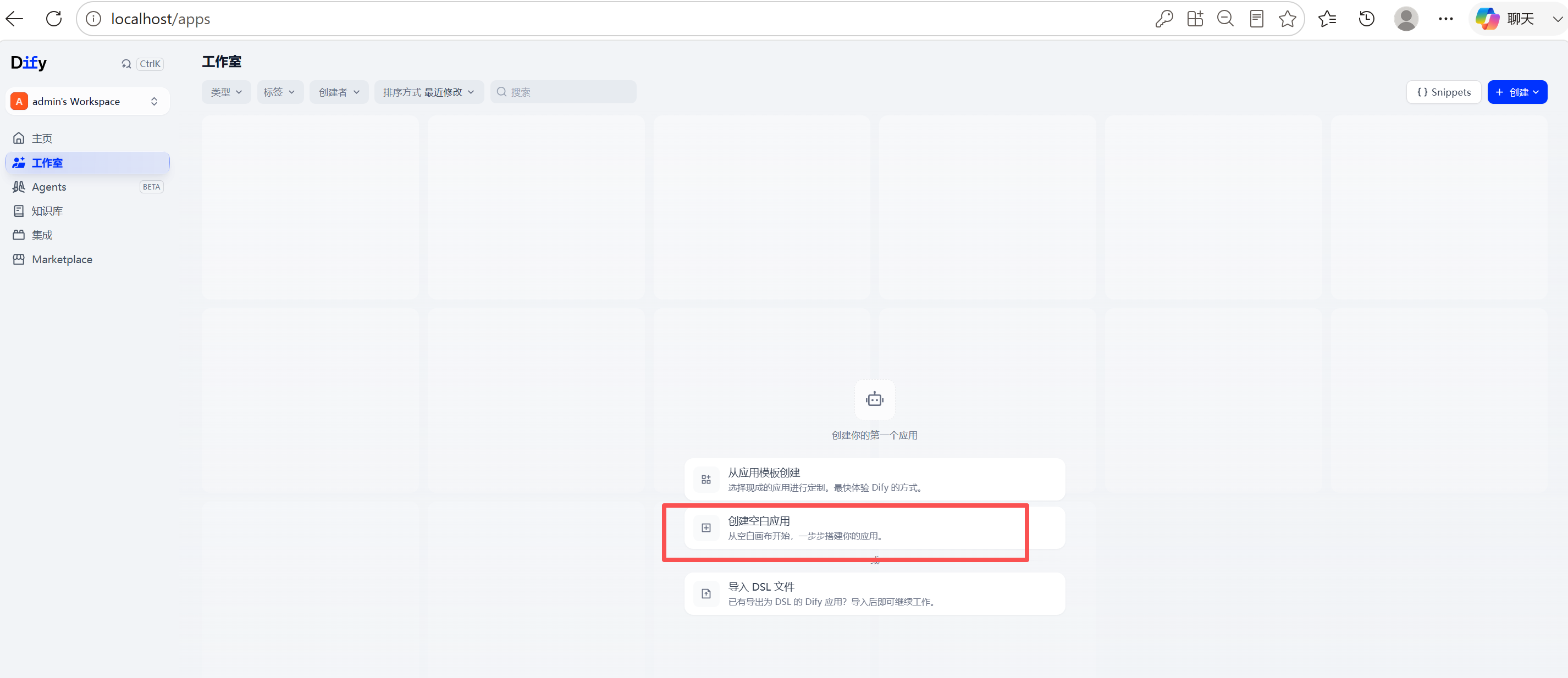This screenshot has width=1568, height=678.
Task: Click the search magnifier icon
Action: 501,92
